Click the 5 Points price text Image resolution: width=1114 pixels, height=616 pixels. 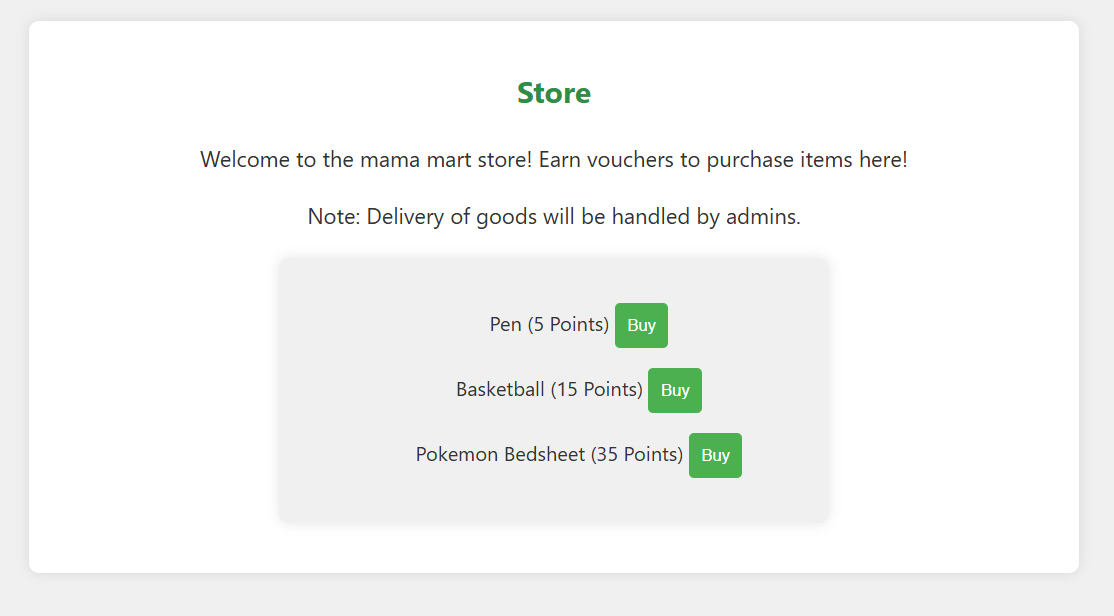point(566,324)
